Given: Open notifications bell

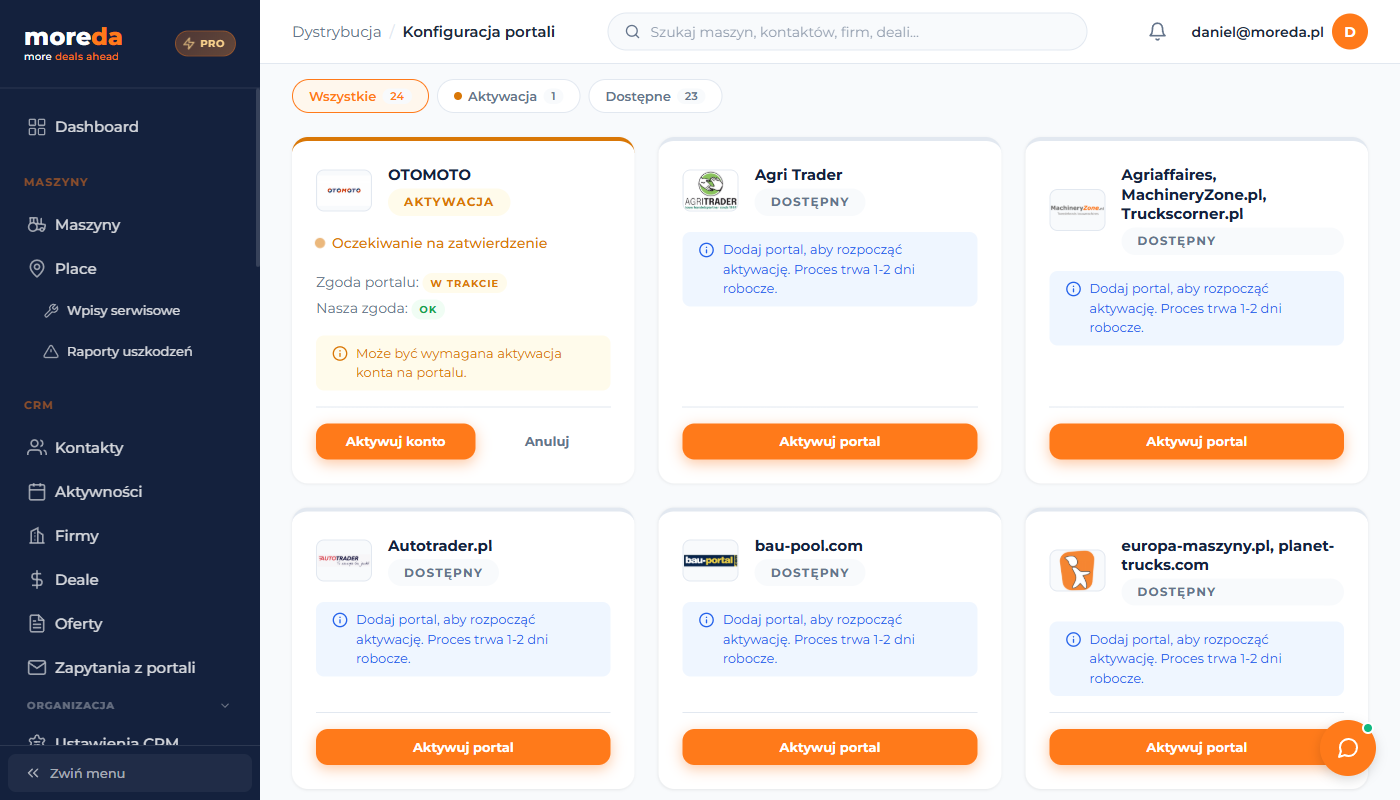Looking at the screenshot, I should pyautogui.click(x=1158, y=32).
